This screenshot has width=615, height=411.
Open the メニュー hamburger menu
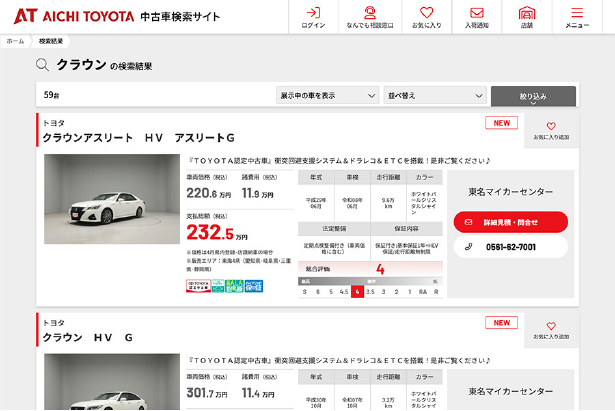(x=577, y=17)
